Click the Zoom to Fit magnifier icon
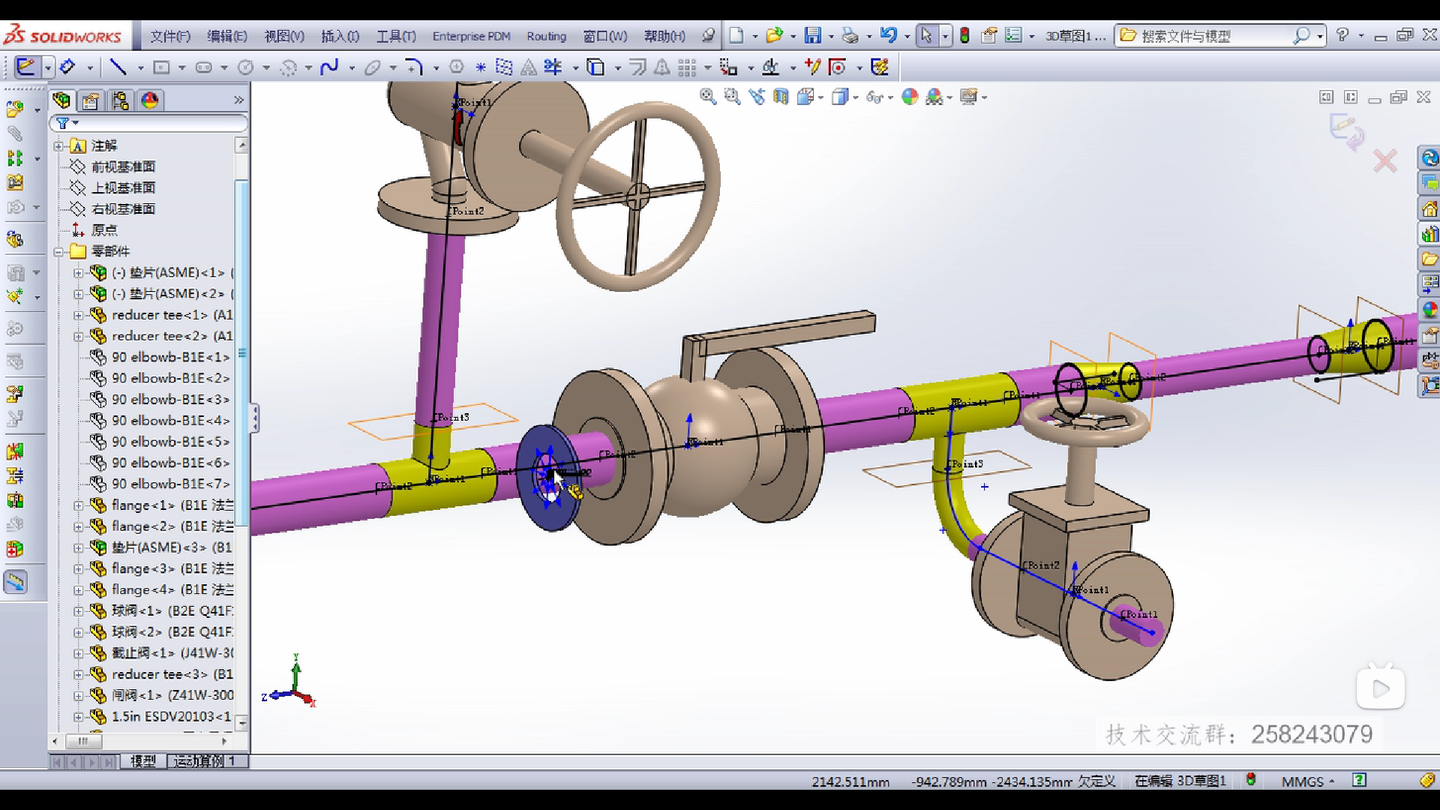The height and width of the screenshot is (810, 1440). tap(708, 97)
